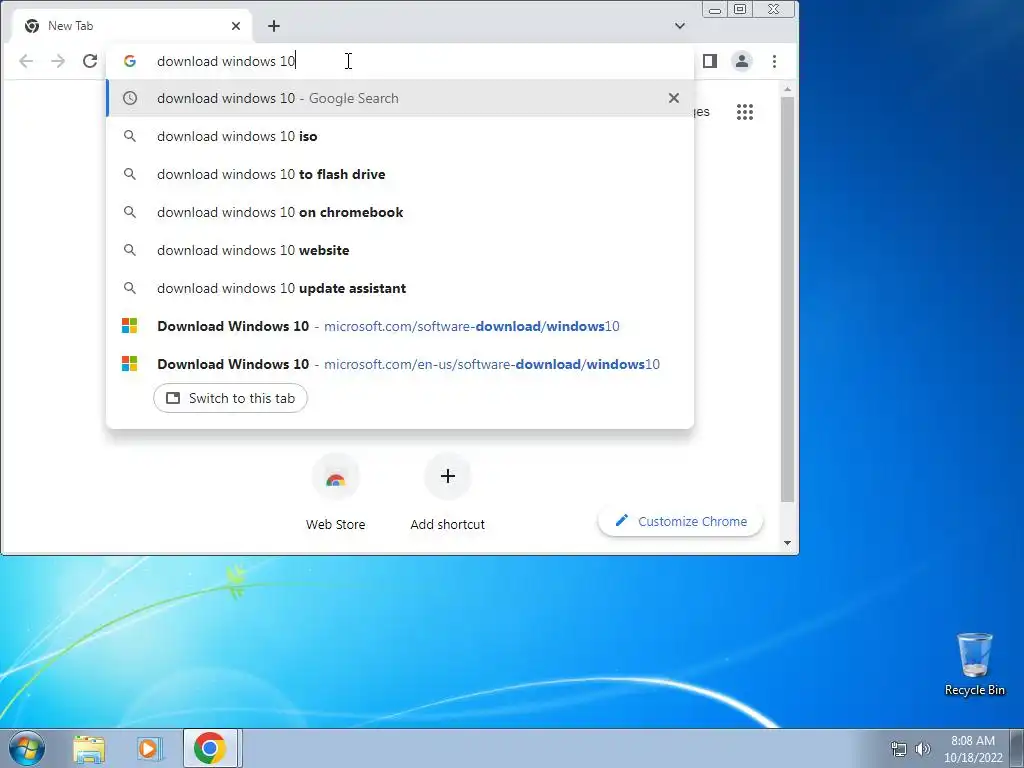This screenshot has height=768, width=1024.
Task: Launch Windows Media Player from taskbar
Action: 150,749
